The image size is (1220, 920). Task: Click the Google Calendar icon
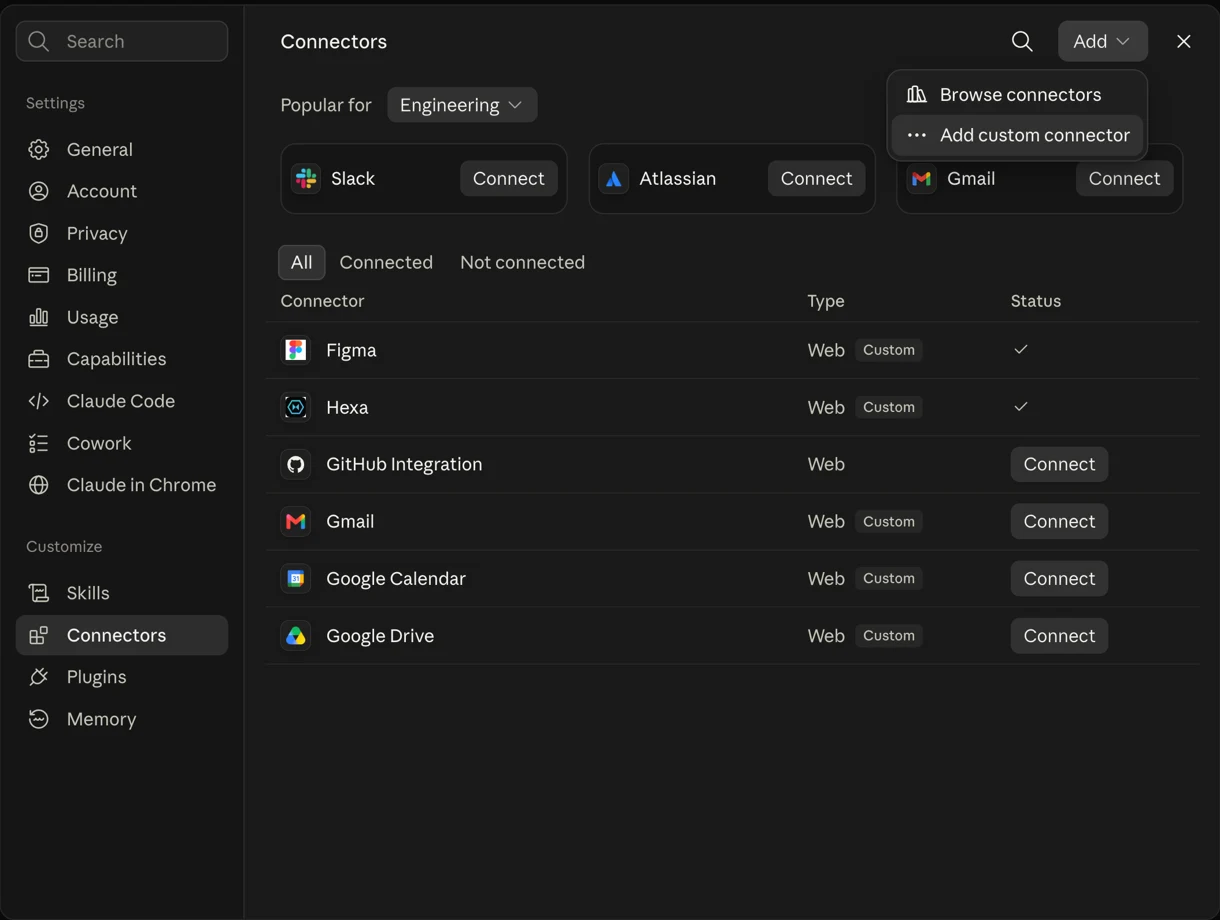(x=296, y=578)
